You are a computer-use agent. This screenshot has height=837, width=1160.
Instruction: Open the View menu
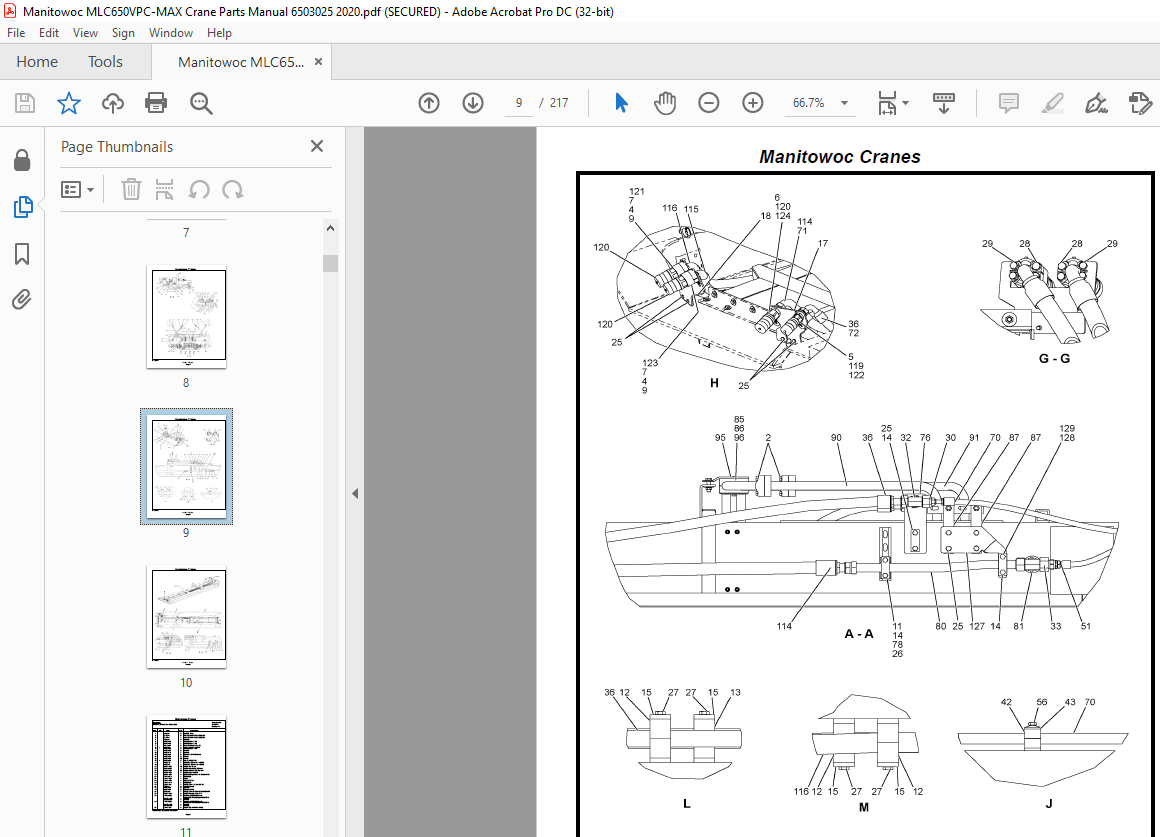pyautogui.click(x=85, y=33)
